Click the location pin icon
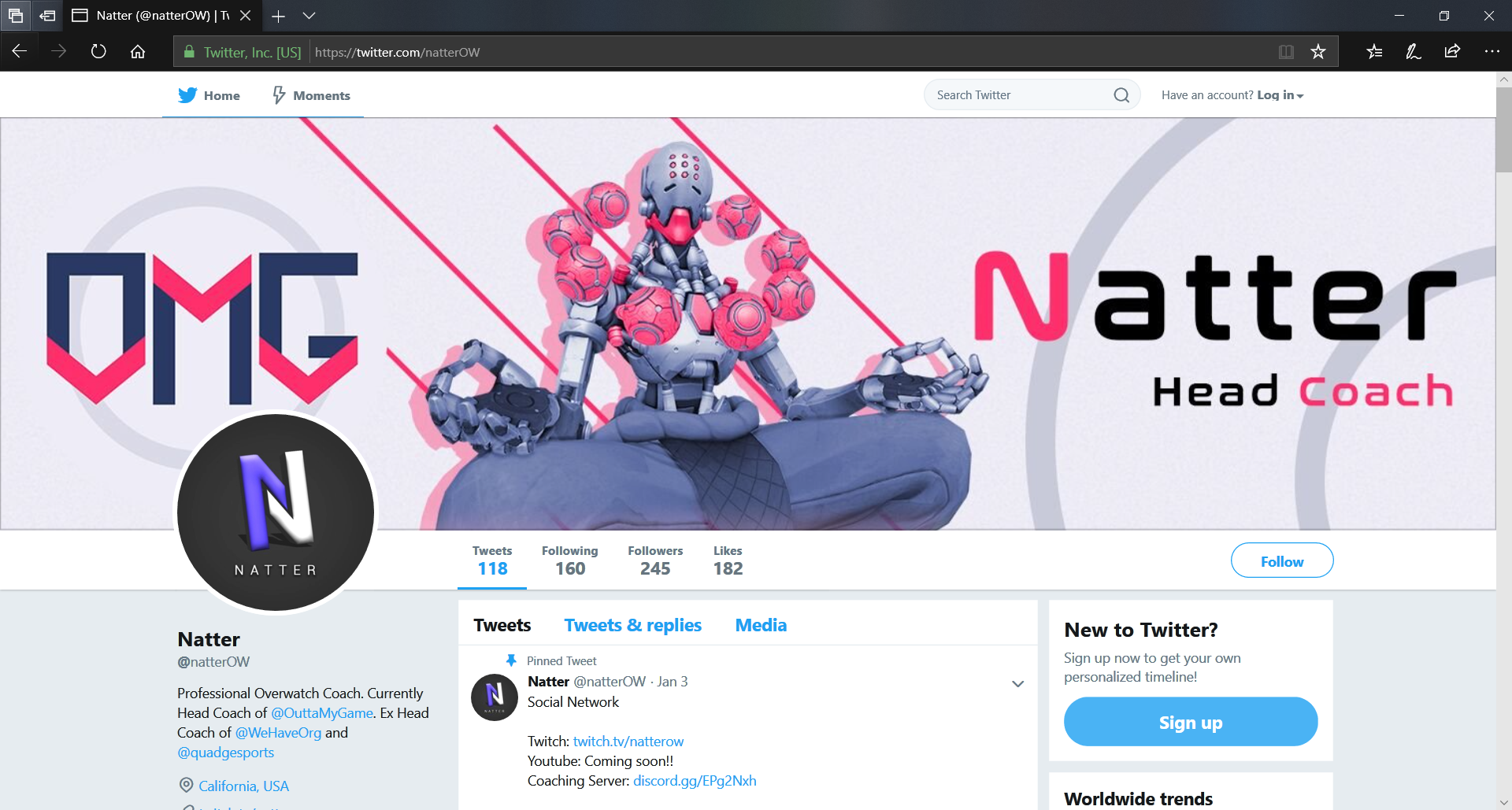Screen dimensions: 1512x810 click(186, 785)
